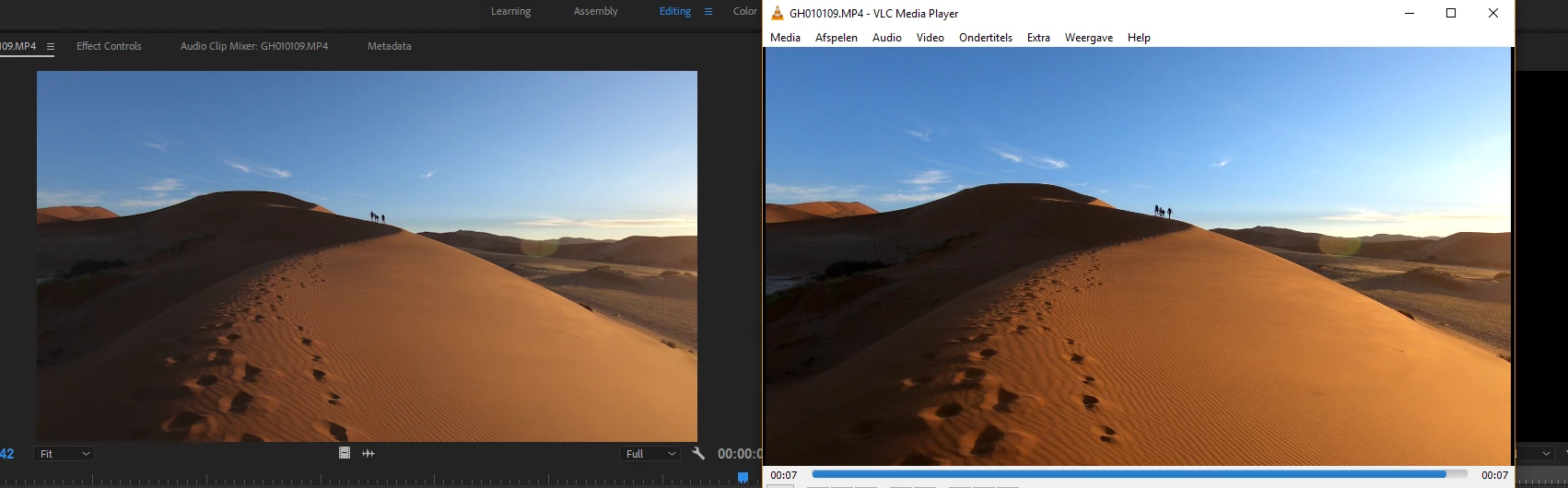Open the Full playback resolution dropdown
The height and width of the screenshot is (488, 1568).
650,454
